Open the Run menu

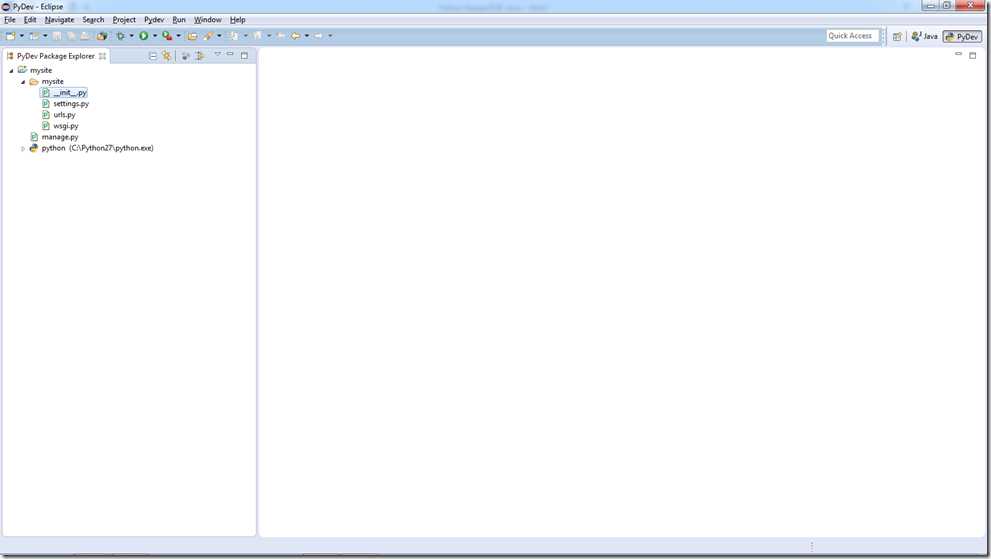[179, 20]
